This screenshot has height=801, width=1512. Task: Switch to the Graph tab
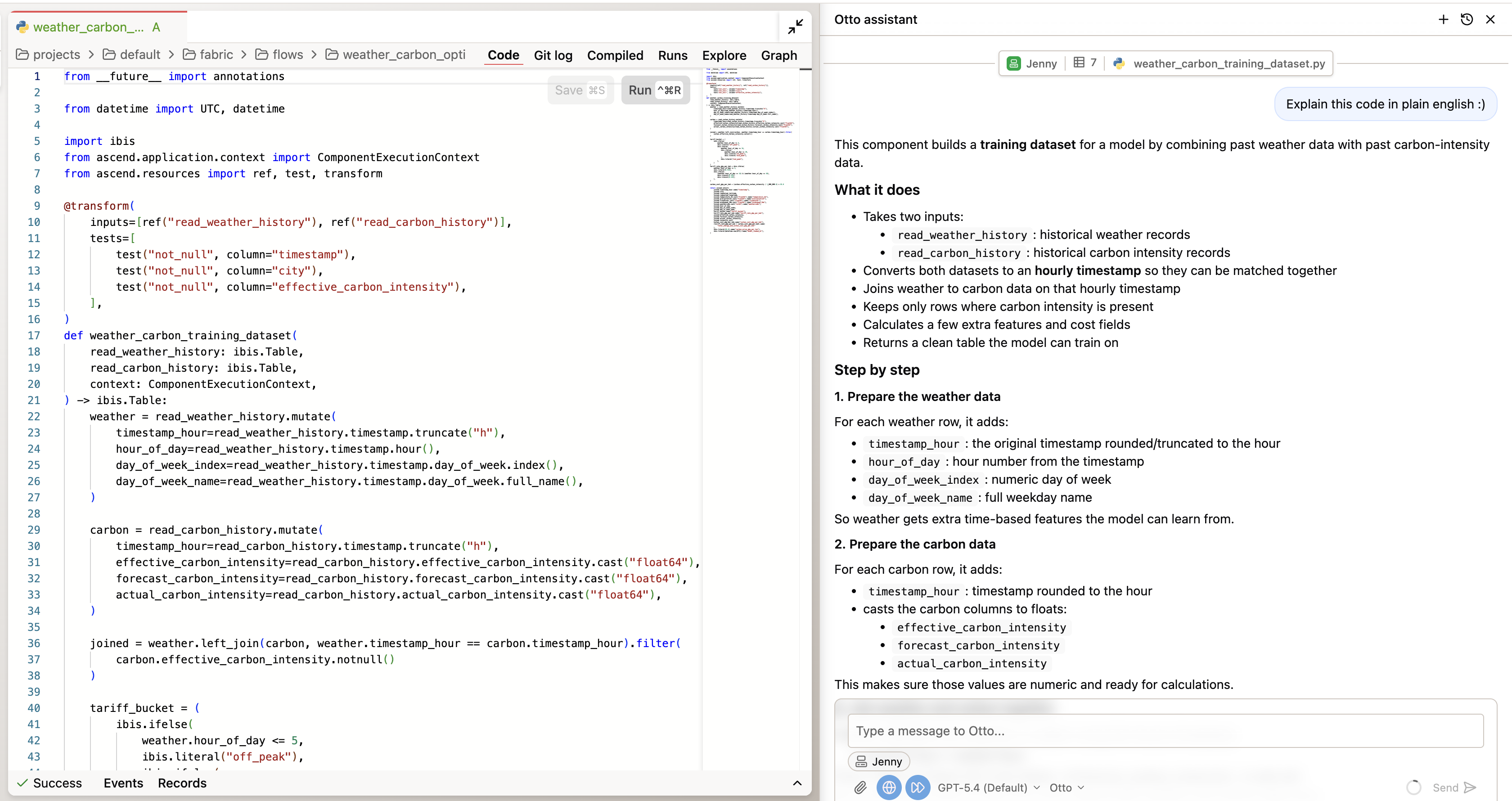779,55
